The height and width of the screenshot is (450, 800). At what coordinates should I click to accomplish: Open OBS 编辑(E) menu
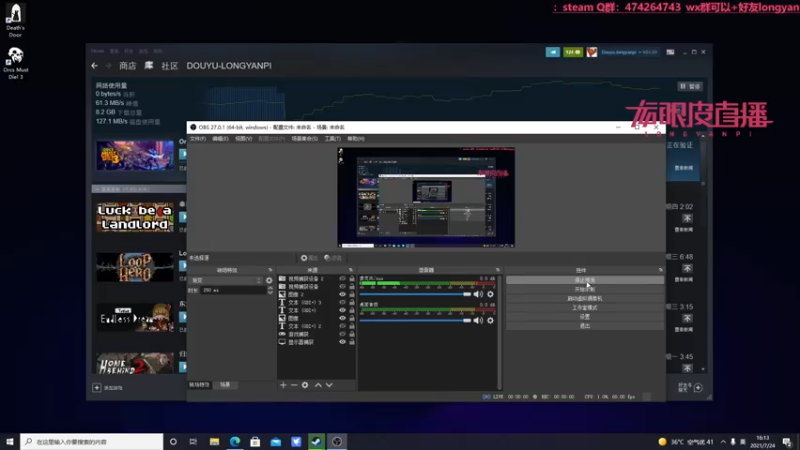pyautogui.click(x=220, y=139)
